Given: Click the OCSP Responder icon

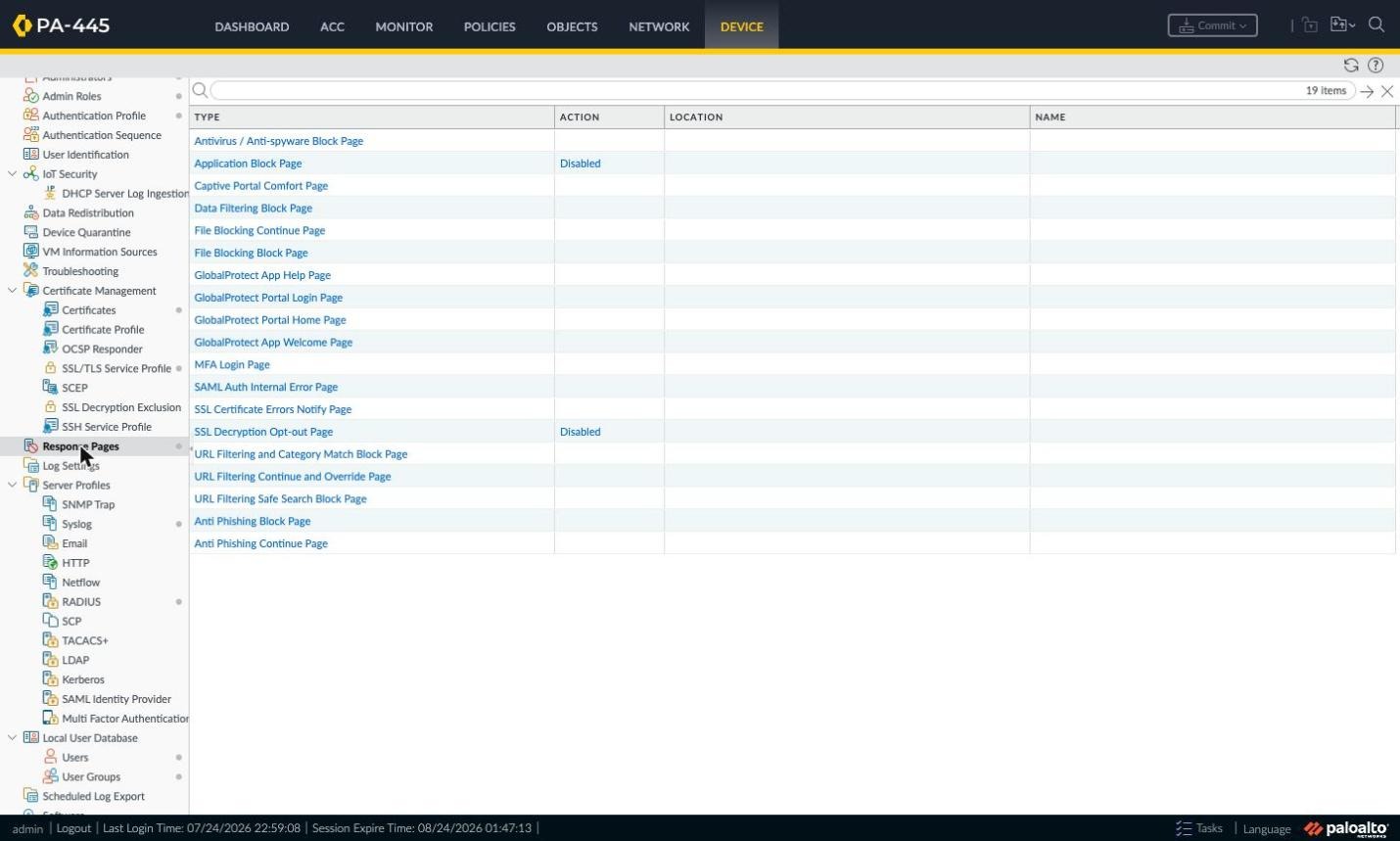Looking at the screenshot, I should click(x=50, y=349).
